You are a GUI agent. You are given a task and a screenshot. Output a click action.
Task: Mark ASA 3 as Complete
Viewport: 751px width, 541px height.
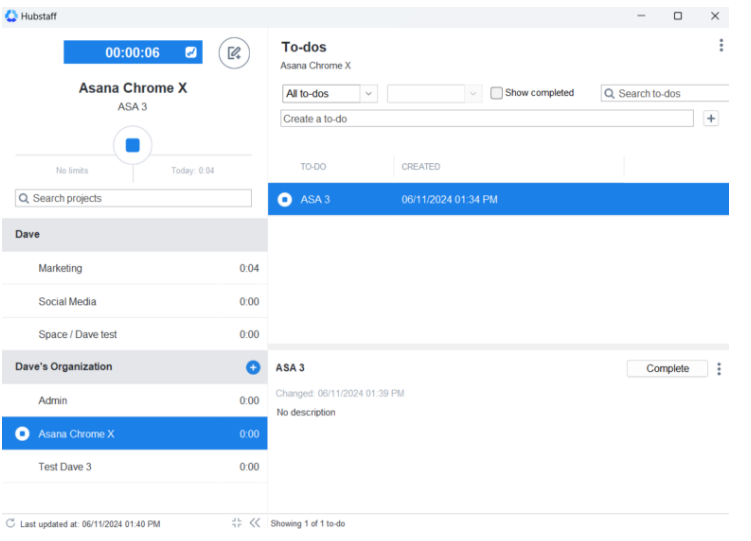pyautogui.click(x=667, y=369)
